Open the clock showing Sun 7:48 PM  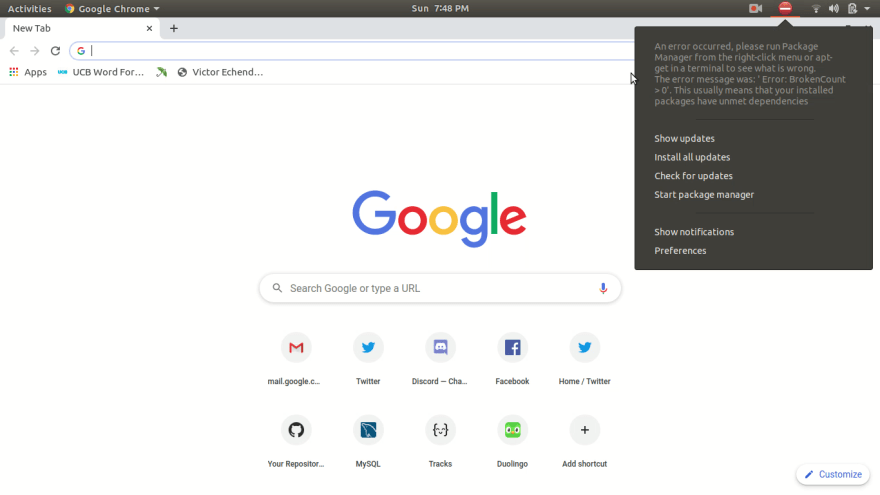click(x=440, y=8)
